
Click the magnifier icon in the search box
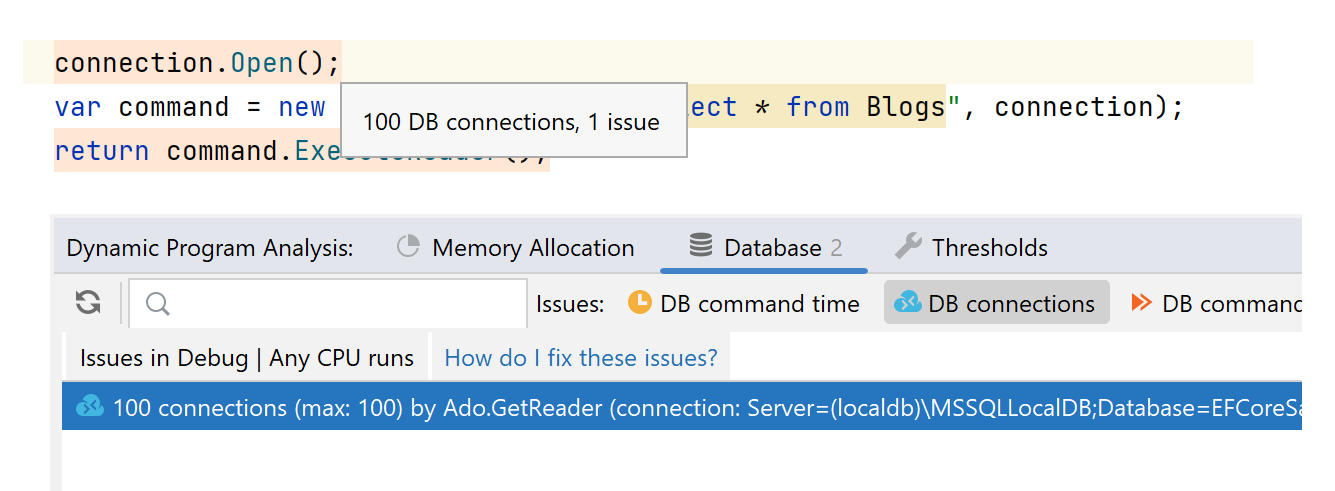point(158,303)
